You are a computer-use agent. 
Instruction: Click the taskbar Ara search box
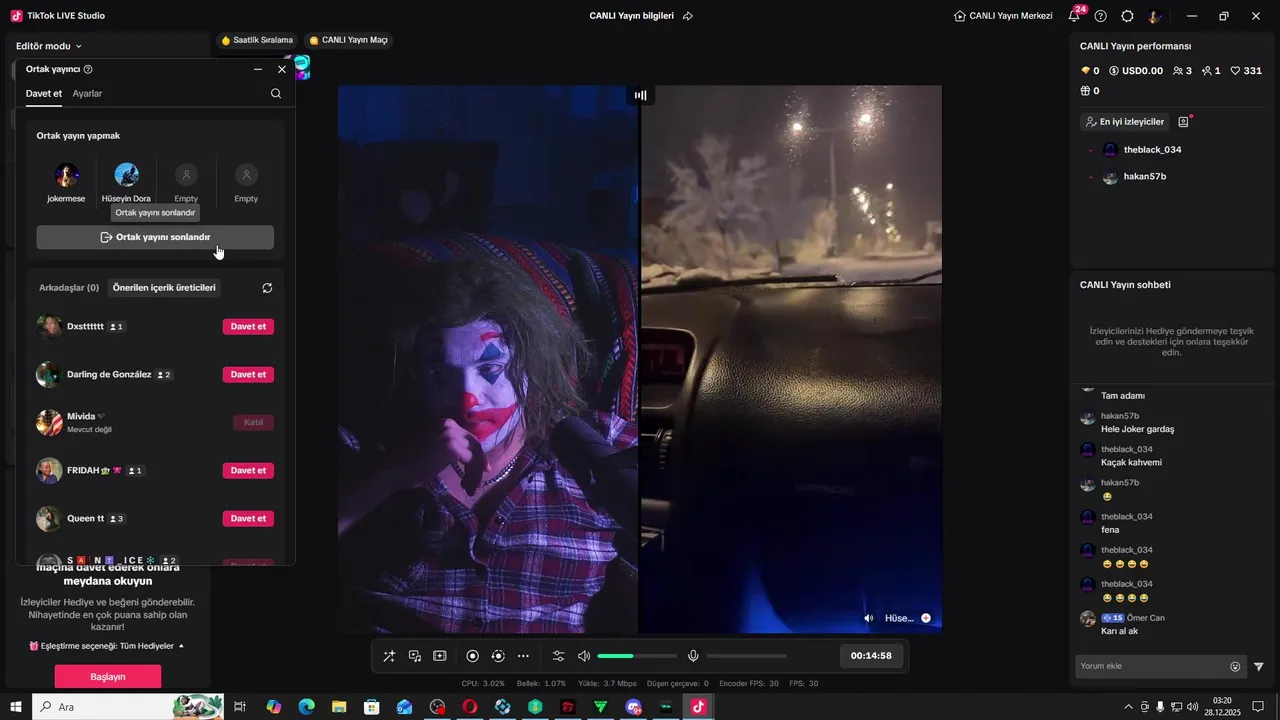pos(130,707)
